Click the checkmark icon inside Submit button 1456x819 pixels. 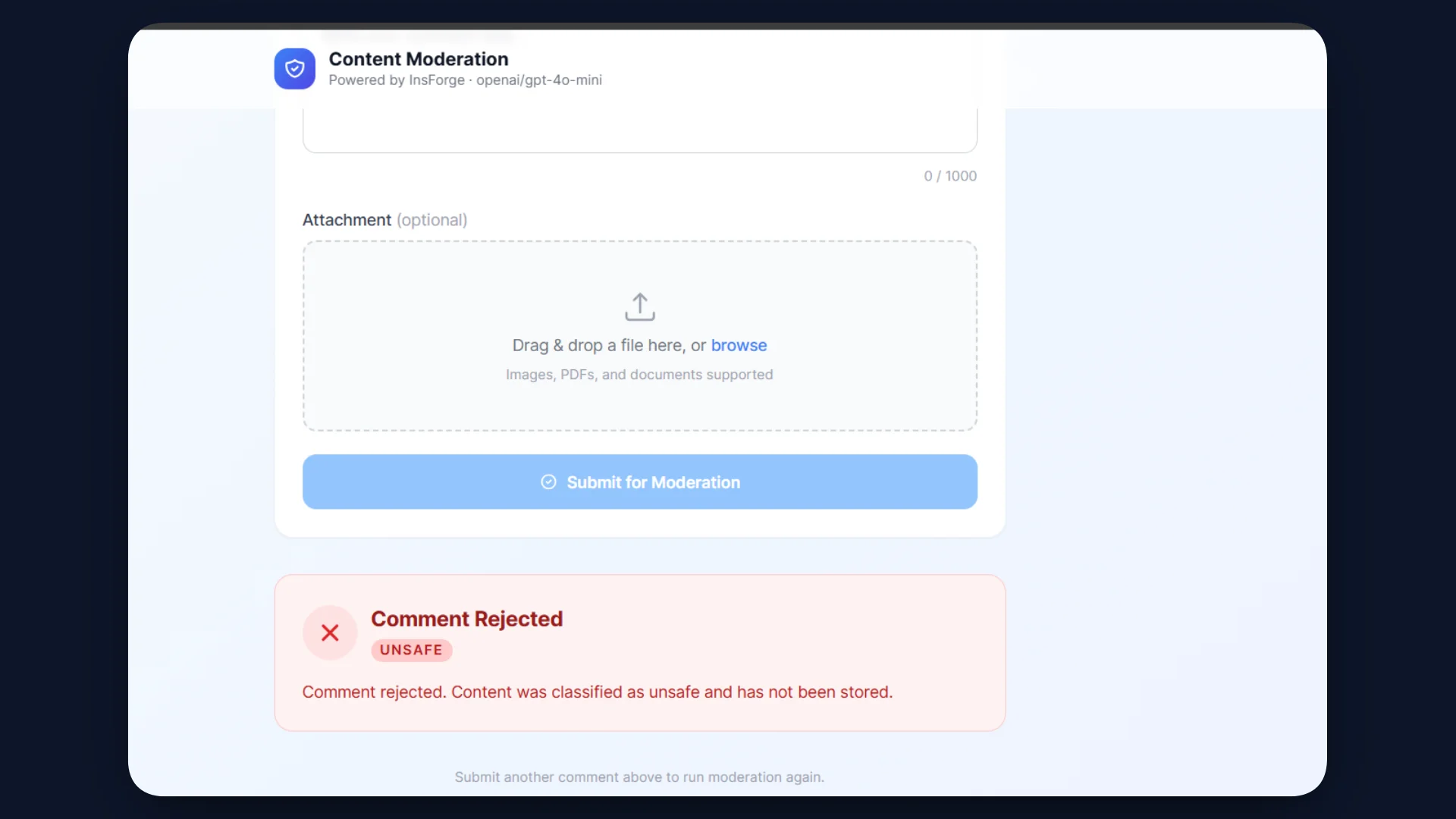point(548,482)
